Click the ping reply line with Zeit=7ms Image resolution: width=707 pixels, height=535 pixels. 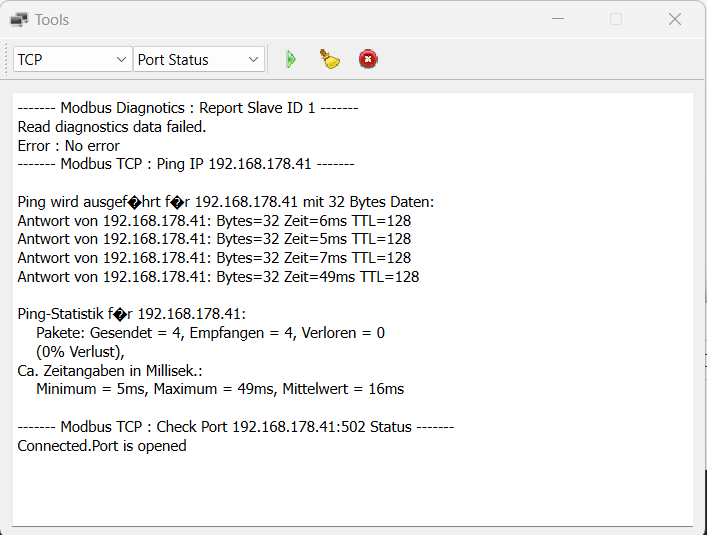[214, 258]
